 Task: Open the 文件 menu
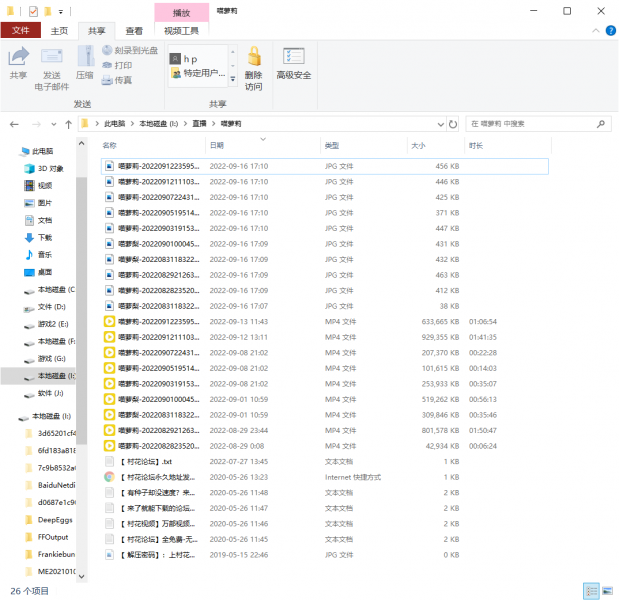(x=20, y=31)
